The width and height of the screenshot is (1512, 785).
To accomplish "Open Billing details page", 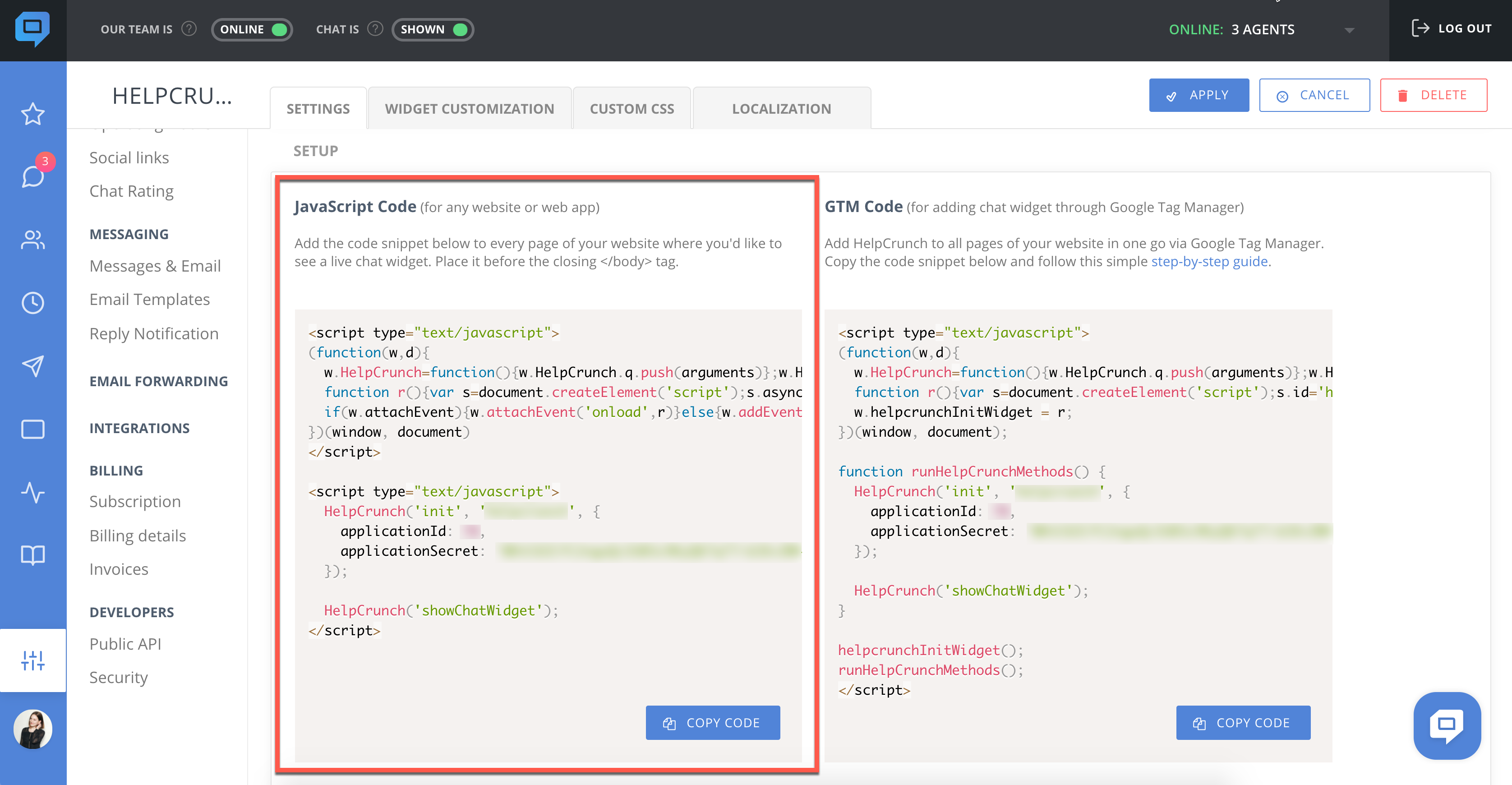I will 137,536.
